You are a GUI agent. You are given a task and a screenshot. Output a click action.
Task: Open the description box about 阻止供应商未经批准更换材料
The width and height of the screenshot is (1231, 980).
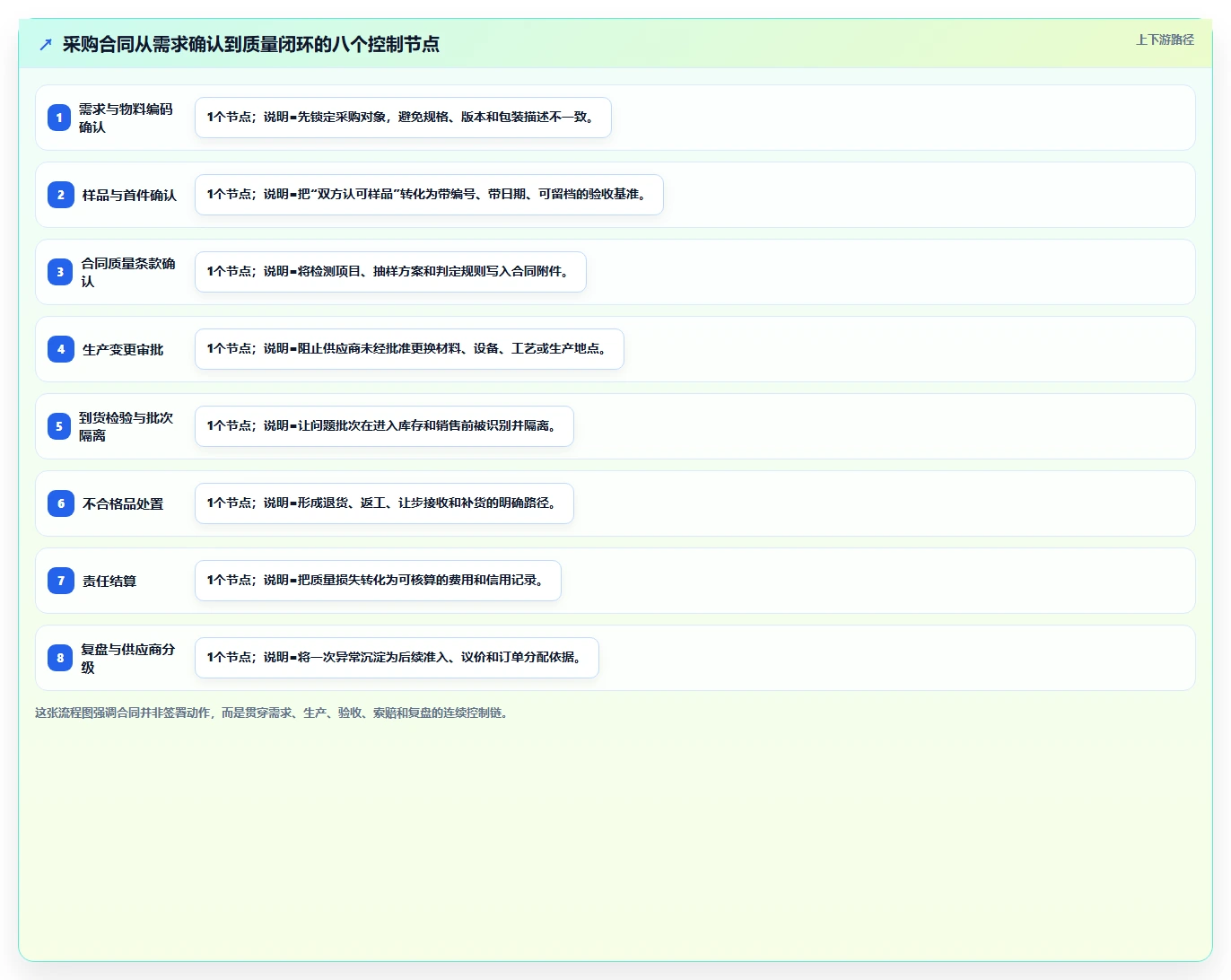(409, 349)
